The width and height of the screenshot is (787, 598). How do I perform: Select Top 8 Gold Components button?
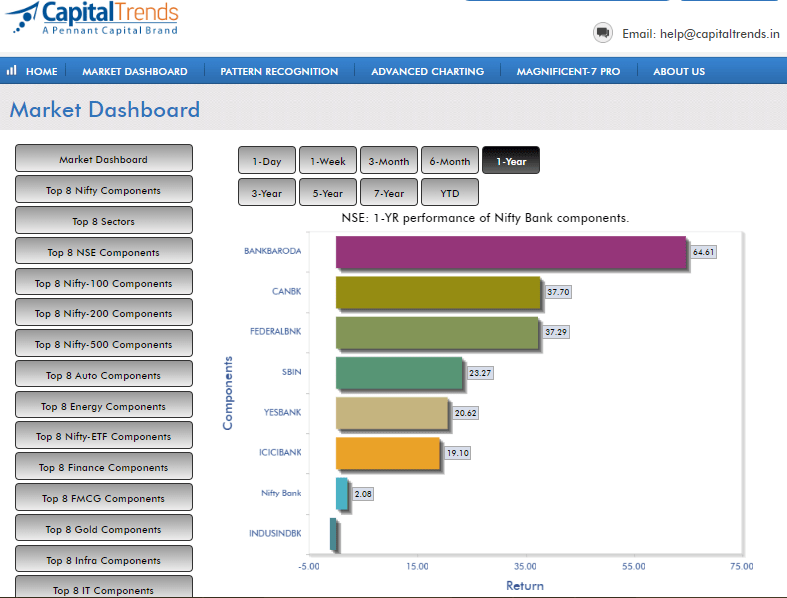coord(104,529)
